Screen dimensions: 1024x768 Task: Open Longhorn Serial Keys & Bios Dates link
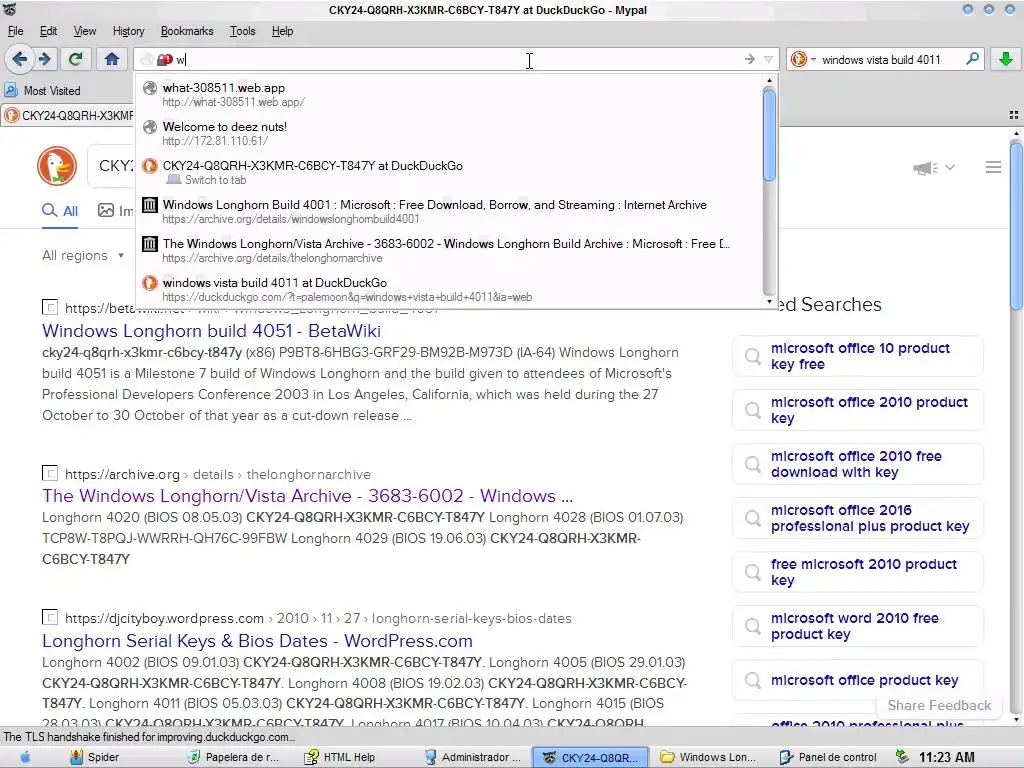(x=257, y=641)
